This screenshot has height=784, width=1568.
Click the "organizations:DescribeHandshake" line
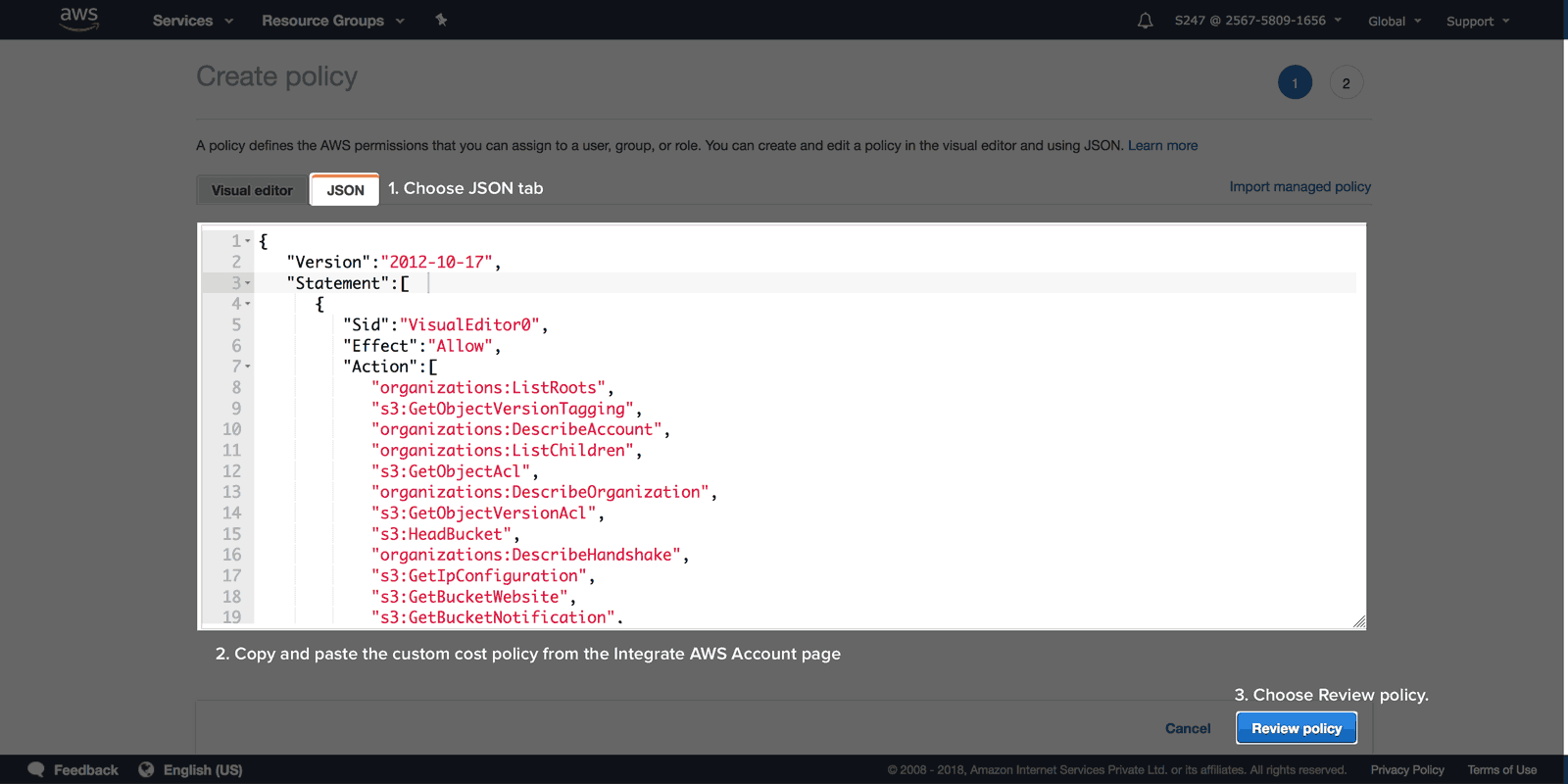coord(530,555)
